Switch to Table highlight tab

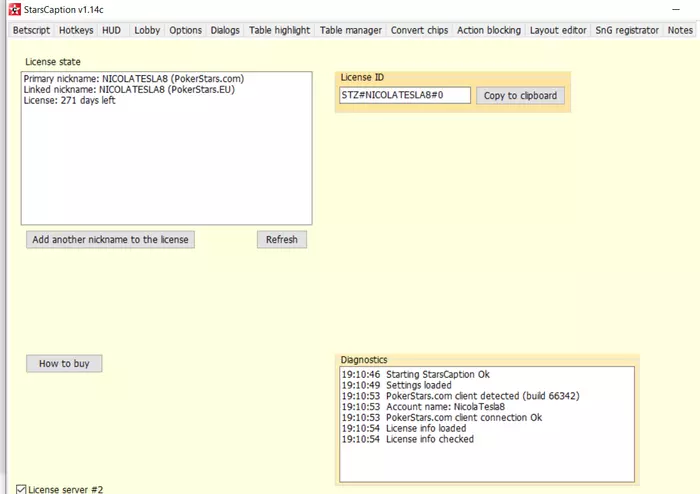point(279,30)
